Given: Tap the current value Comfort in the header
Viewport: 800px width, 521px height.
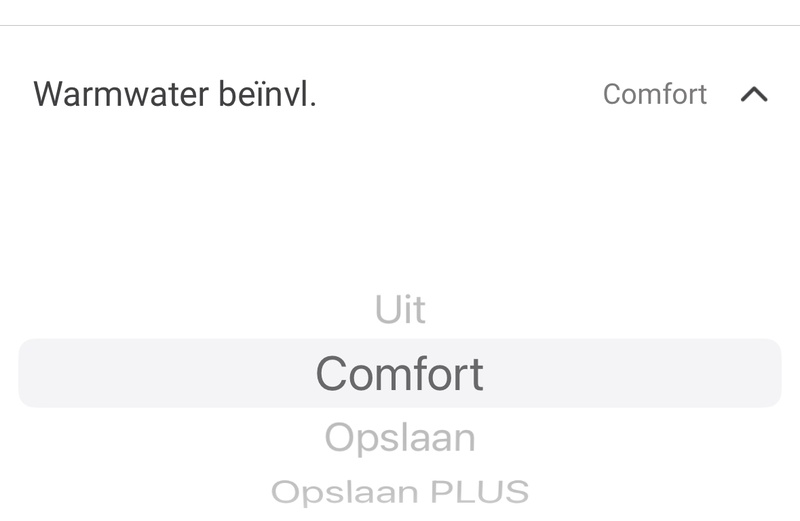Looking at the screenshot, I should pos(654,94).
